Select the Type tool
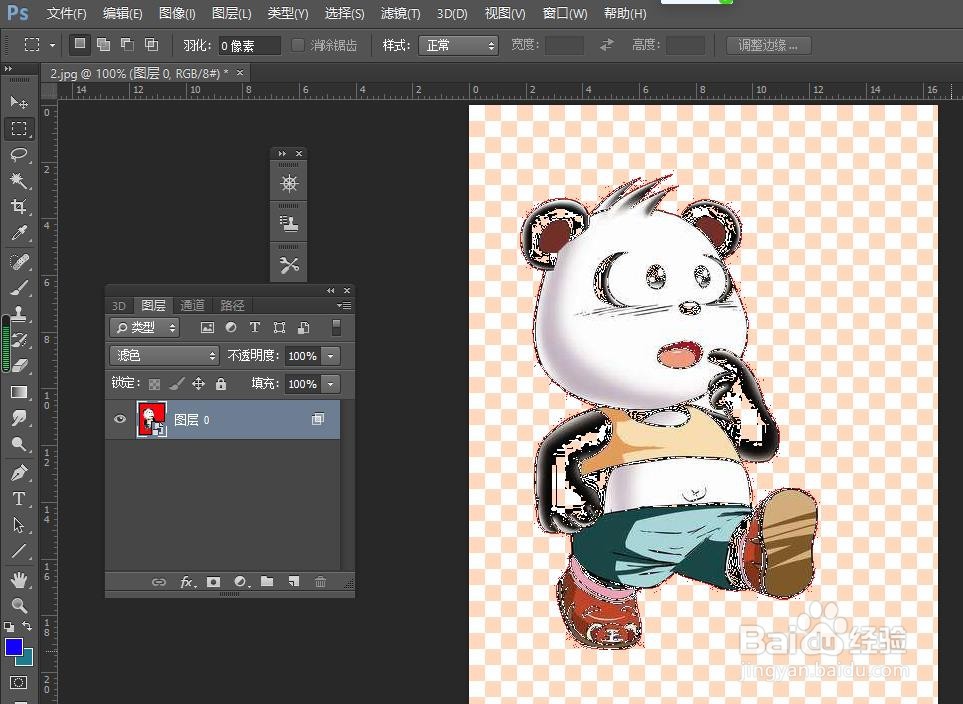 coord(19,499)
